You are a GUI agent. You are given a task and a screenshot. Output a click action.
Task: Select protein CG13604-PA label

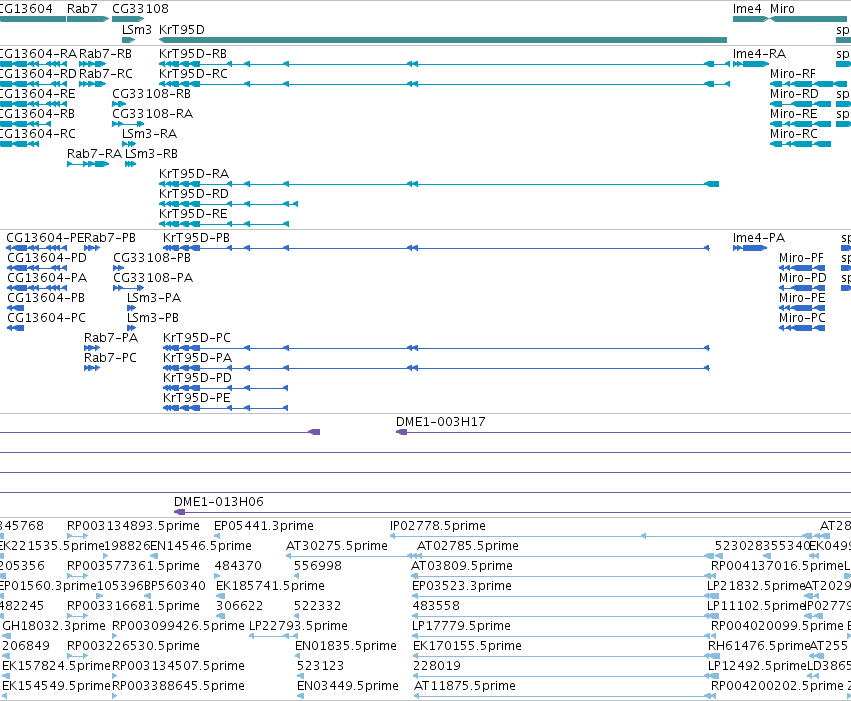tap(47, 278)
